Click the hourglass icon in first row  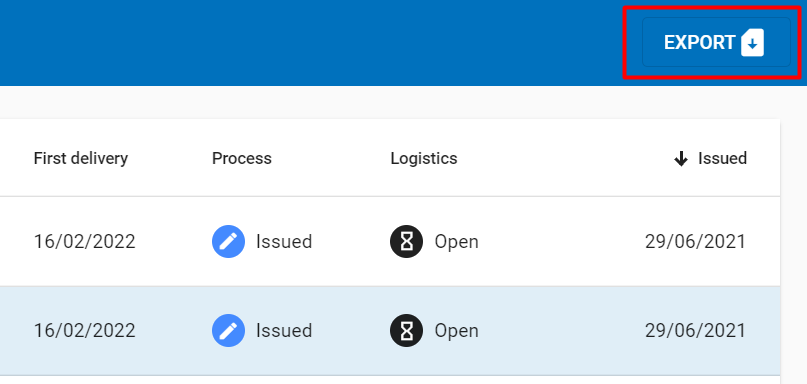click(407, 241)
